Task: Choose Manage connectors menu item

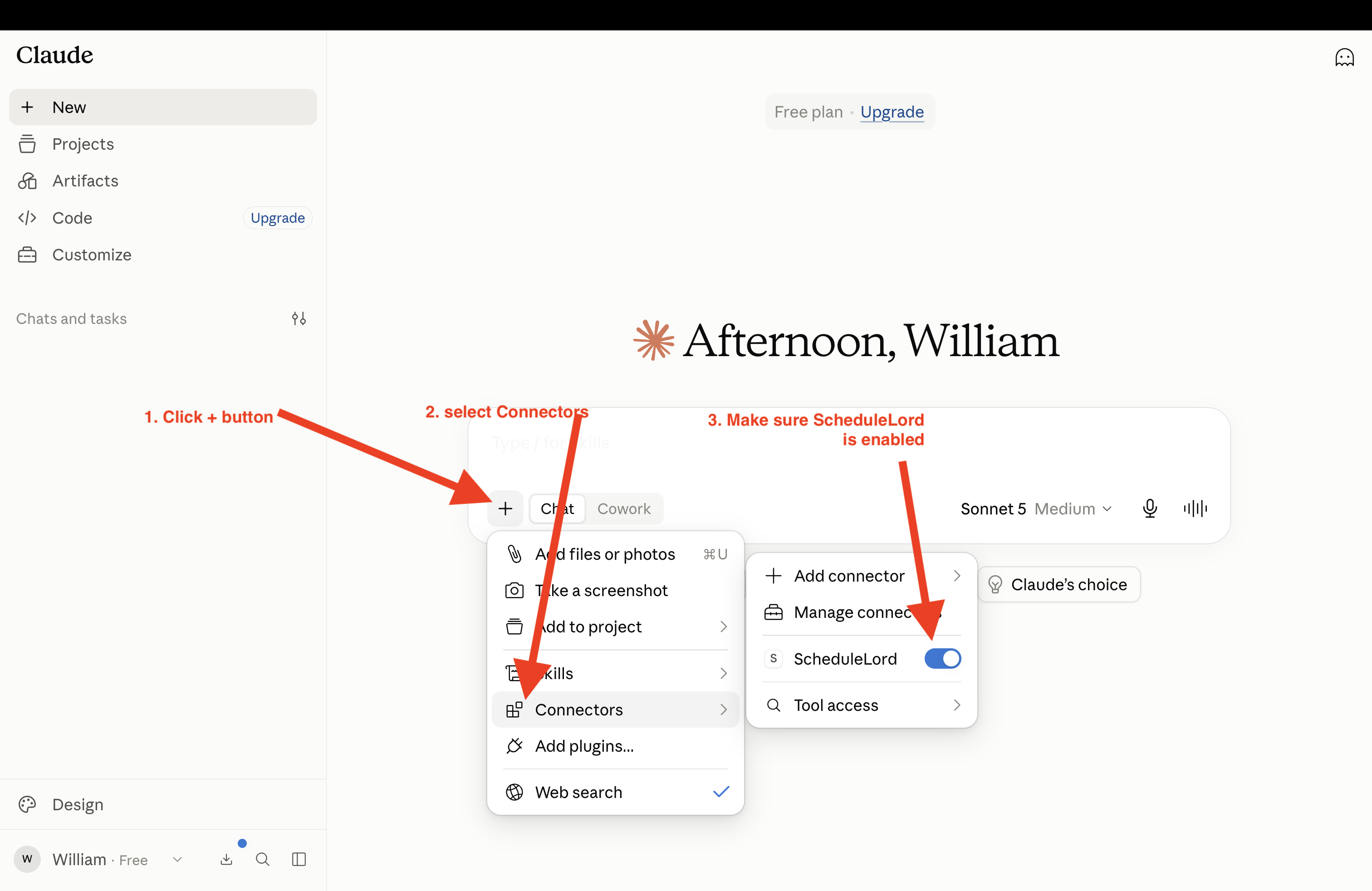Action: coord(862,612)
